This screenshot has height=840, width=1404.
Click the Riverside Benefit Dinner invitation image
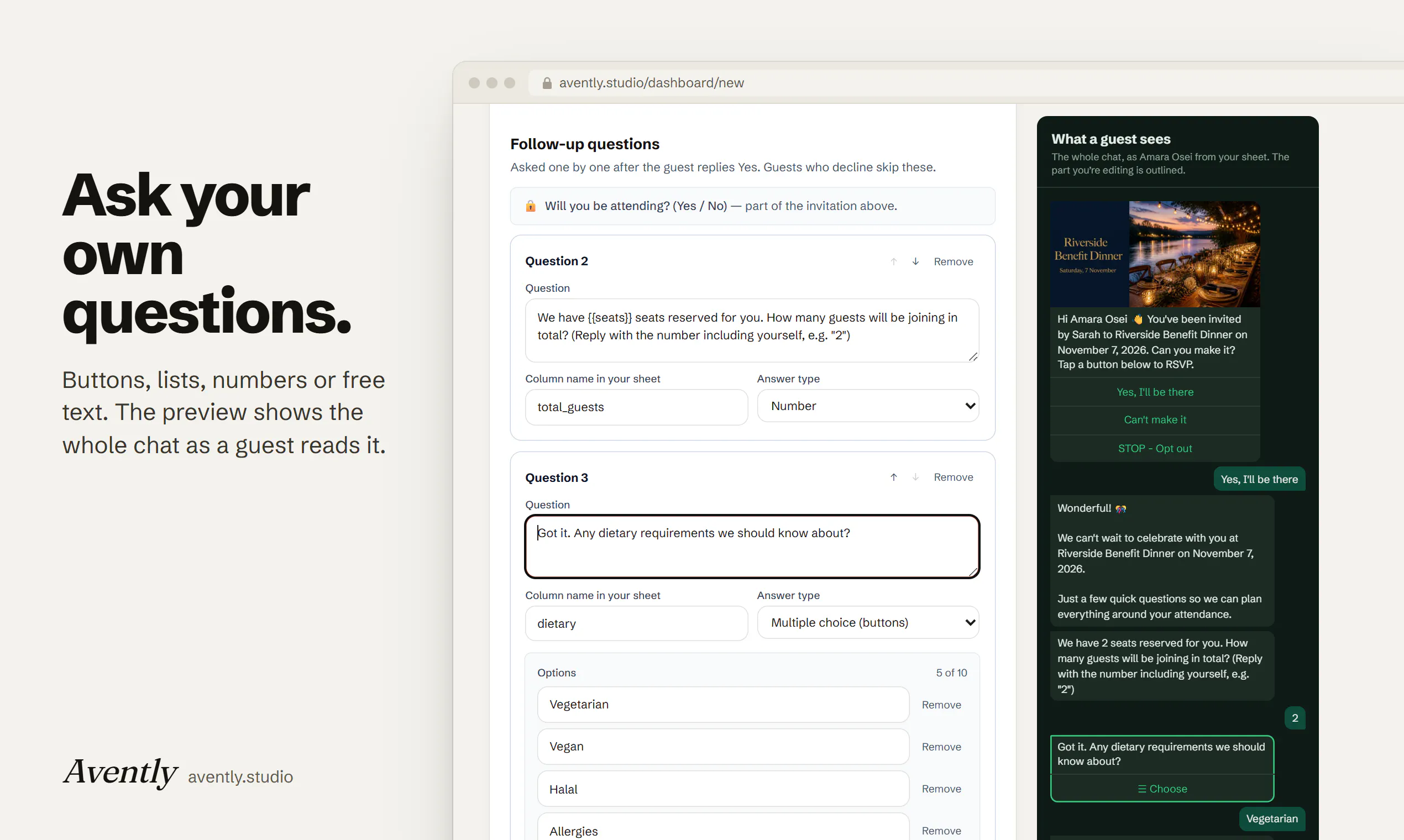(1155, 254)
